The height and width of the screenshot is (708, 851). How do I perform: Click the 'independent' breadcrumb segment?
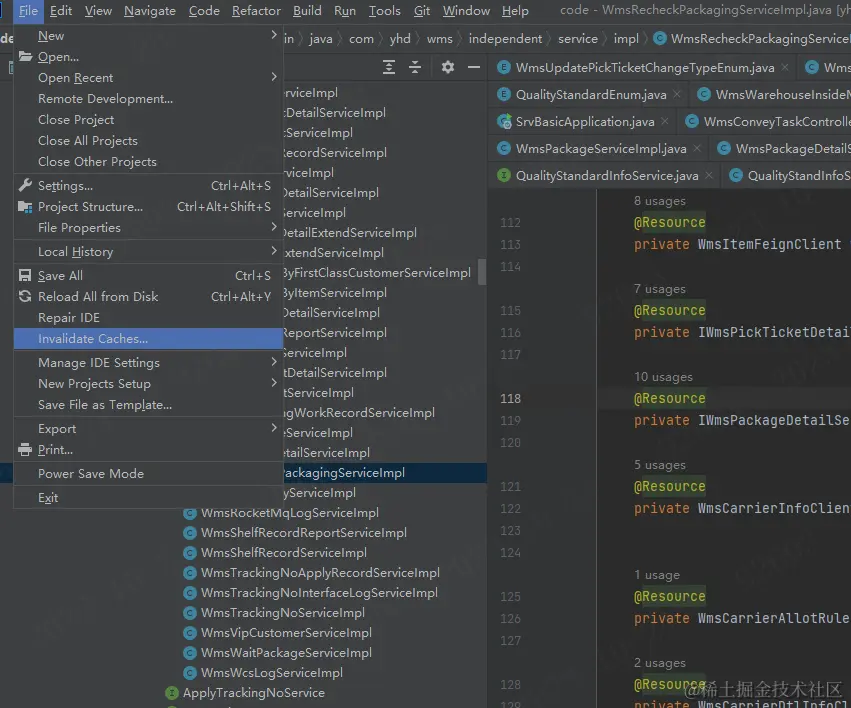click(505, 39)
